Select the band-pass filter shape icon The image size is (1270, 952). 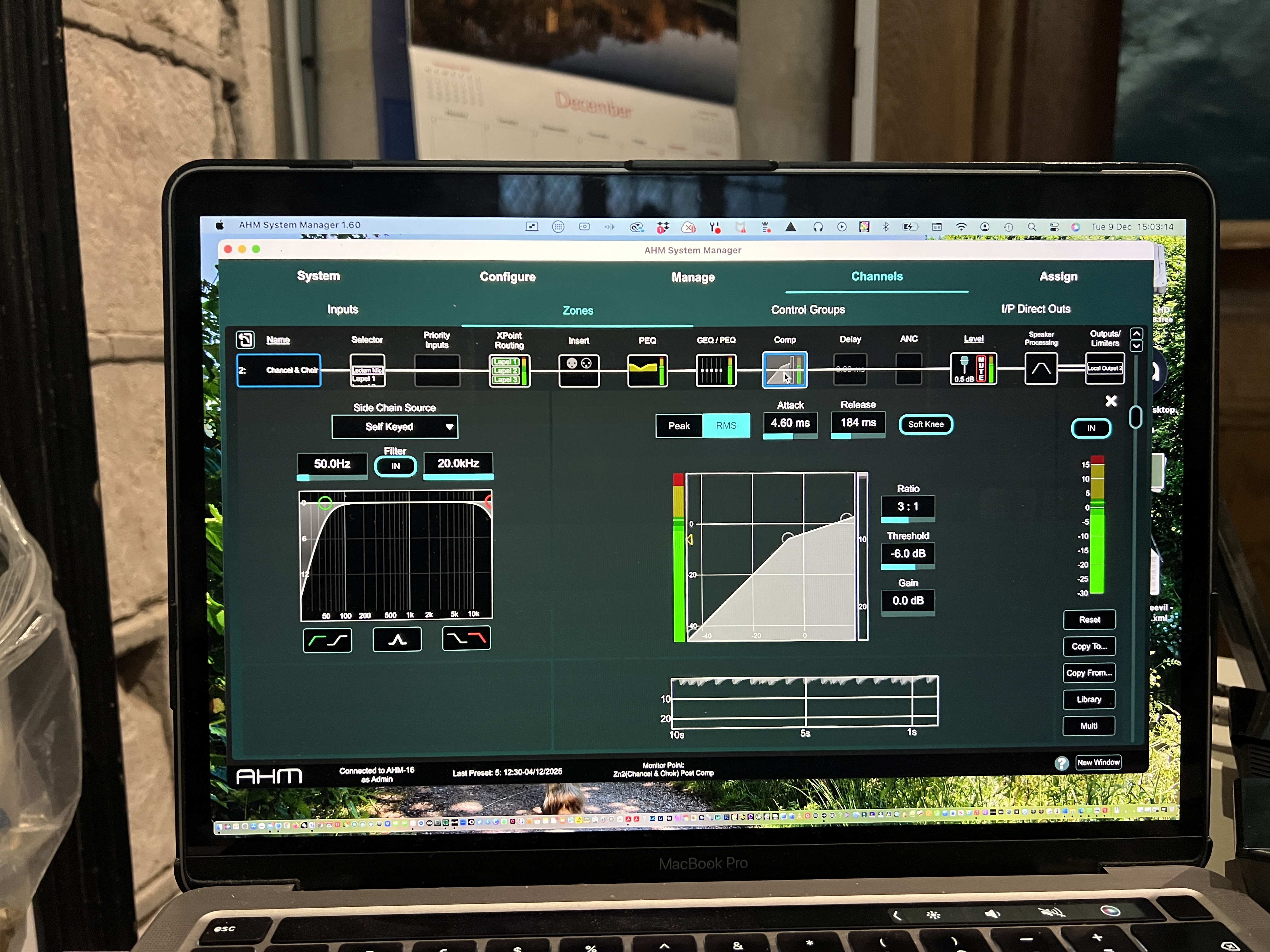397,639
